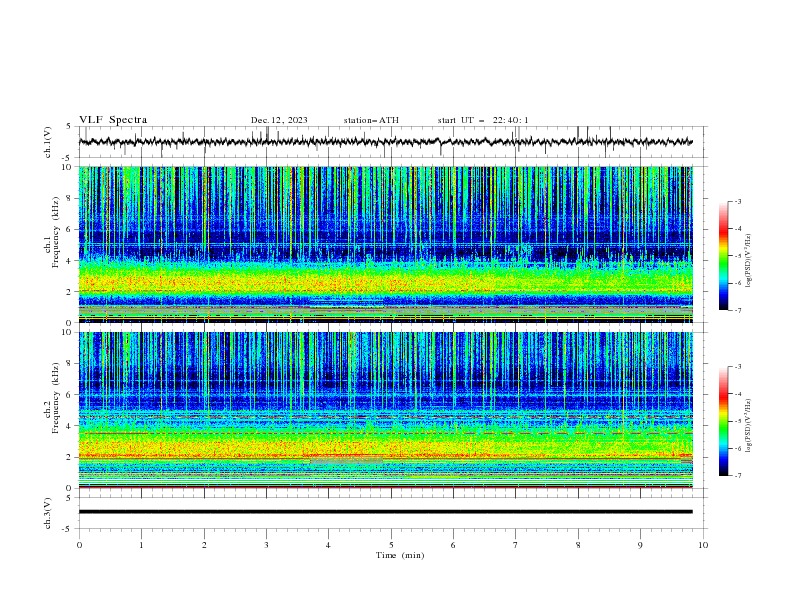Screen dimensions: 792x612
Task: Click the '-3' label on ch.1 colorbar
Action: tap(738, 201)
